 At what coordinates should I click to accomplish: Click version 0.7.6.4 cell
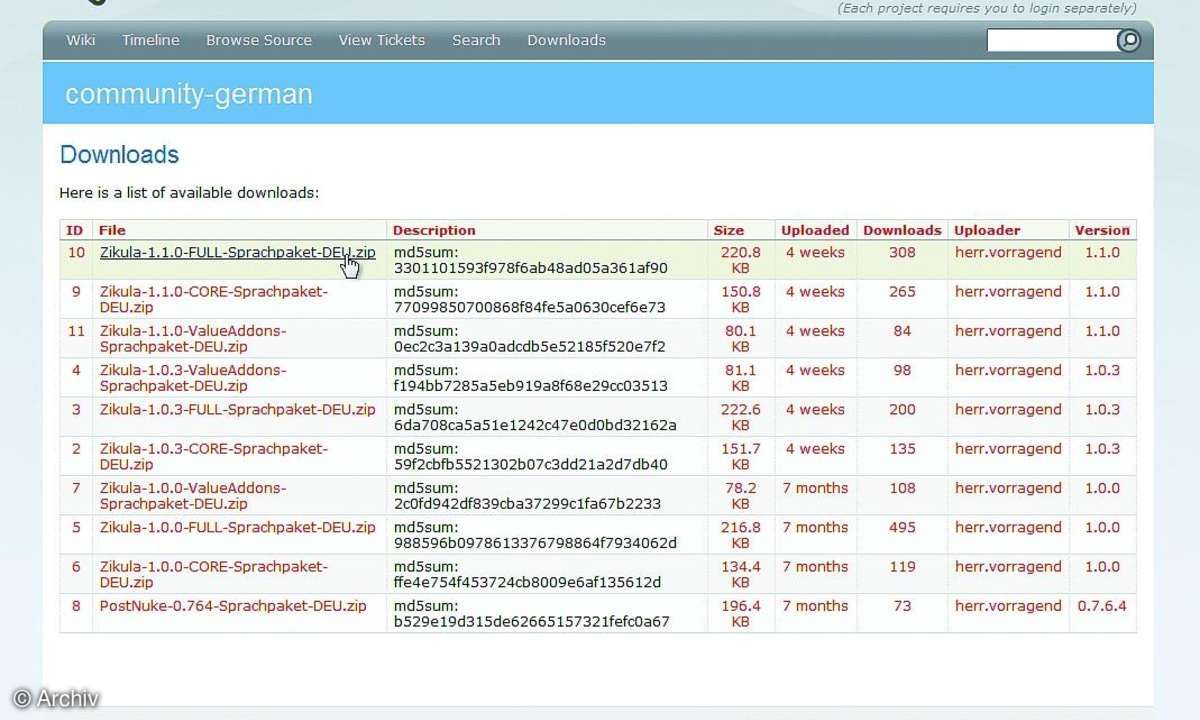coord(1102,606)
